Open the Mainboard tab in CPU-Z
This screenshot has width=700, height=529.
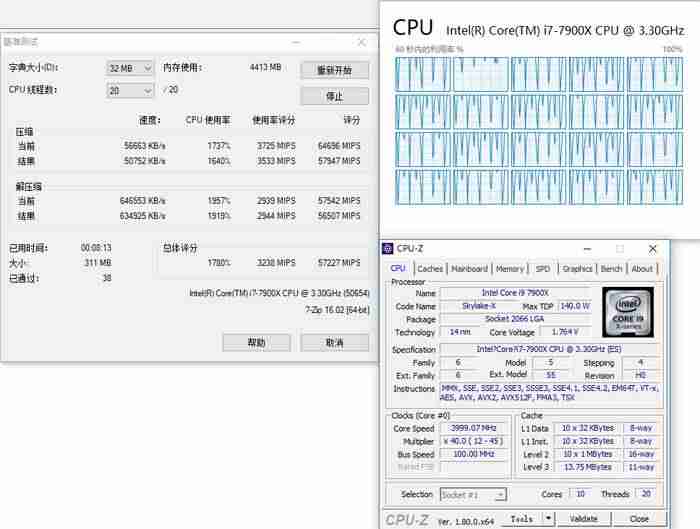click(469, 269)
